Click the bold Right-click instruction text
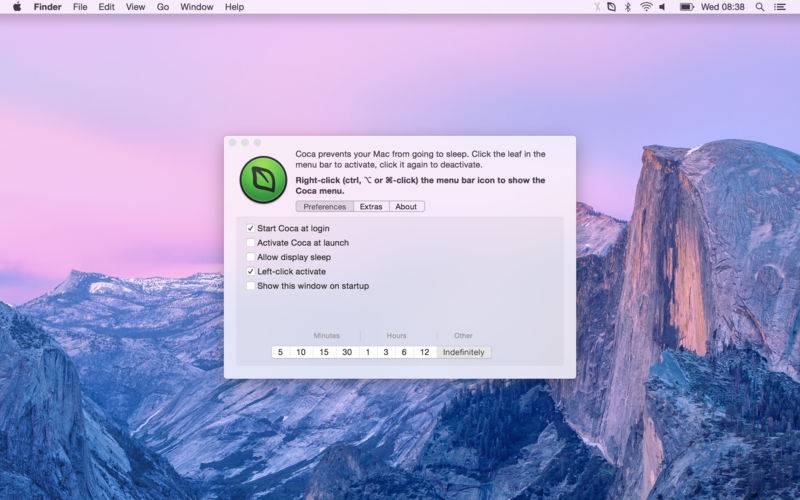Image resolution: width=800 pixels, height=500 pixels. [x=420, y=185]
